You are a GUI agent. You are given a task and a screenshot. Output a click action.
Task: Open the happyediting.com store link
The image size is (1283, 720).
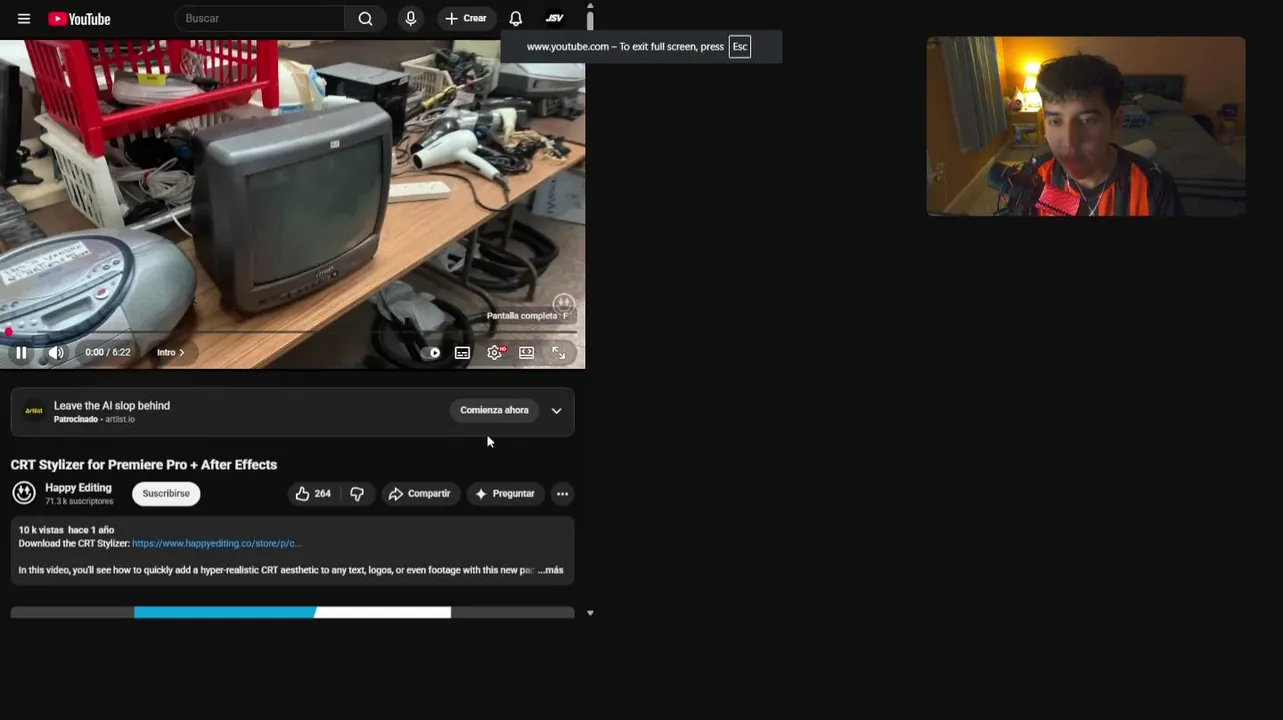pos(216,543)
